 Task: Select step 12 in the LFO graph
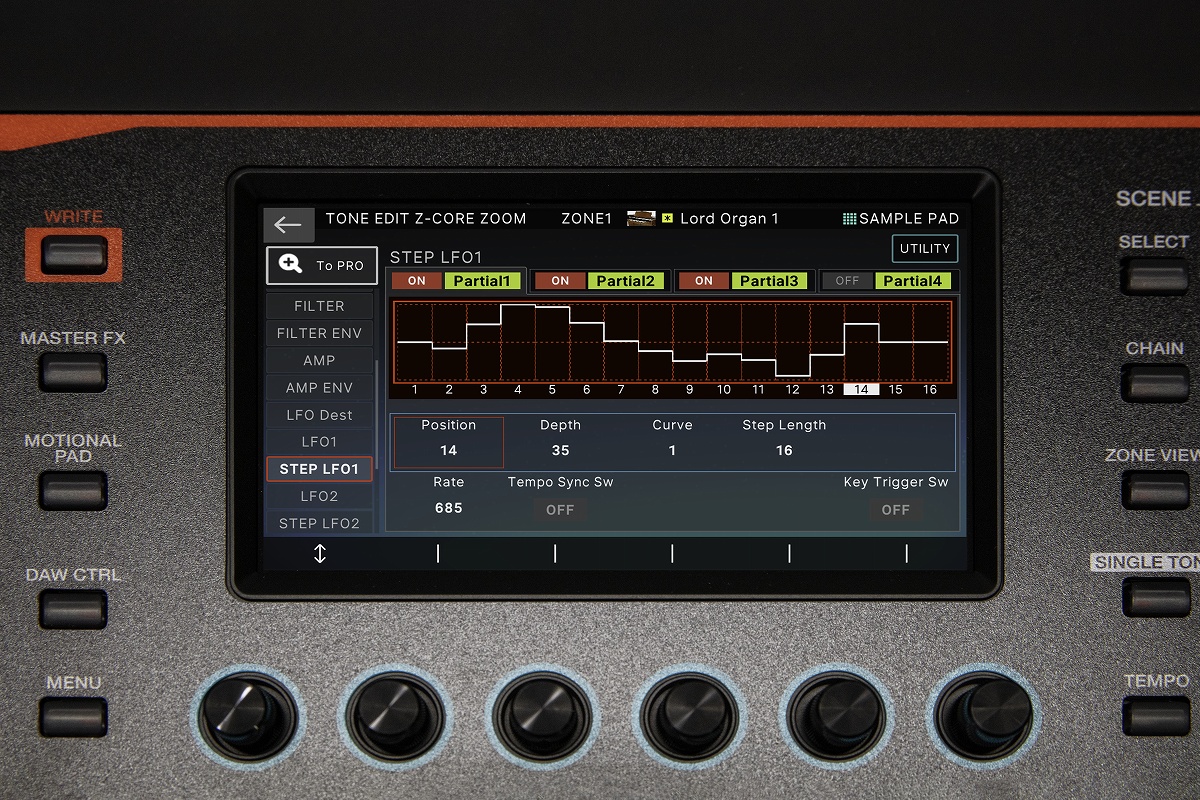pyautogui.click(x=793, y=390)
